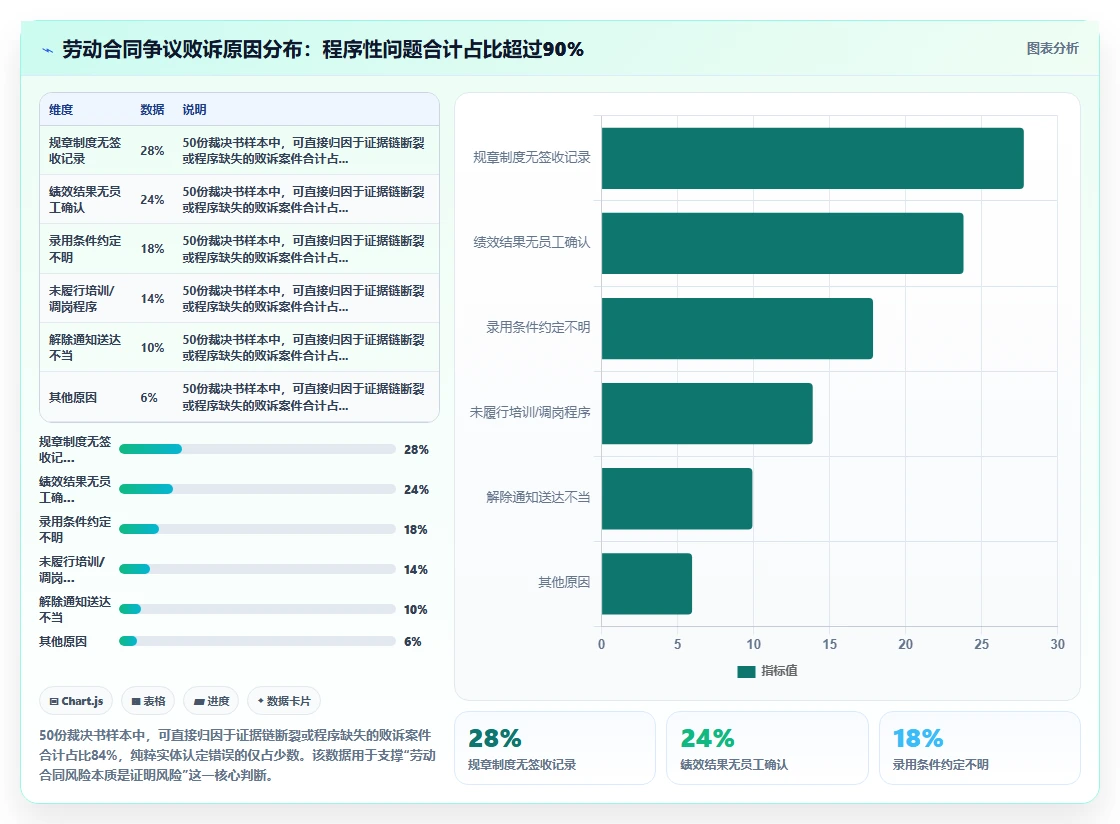Click the 28% label beside the progress list
Screen dimensions: 1120x824
(416, 449)
